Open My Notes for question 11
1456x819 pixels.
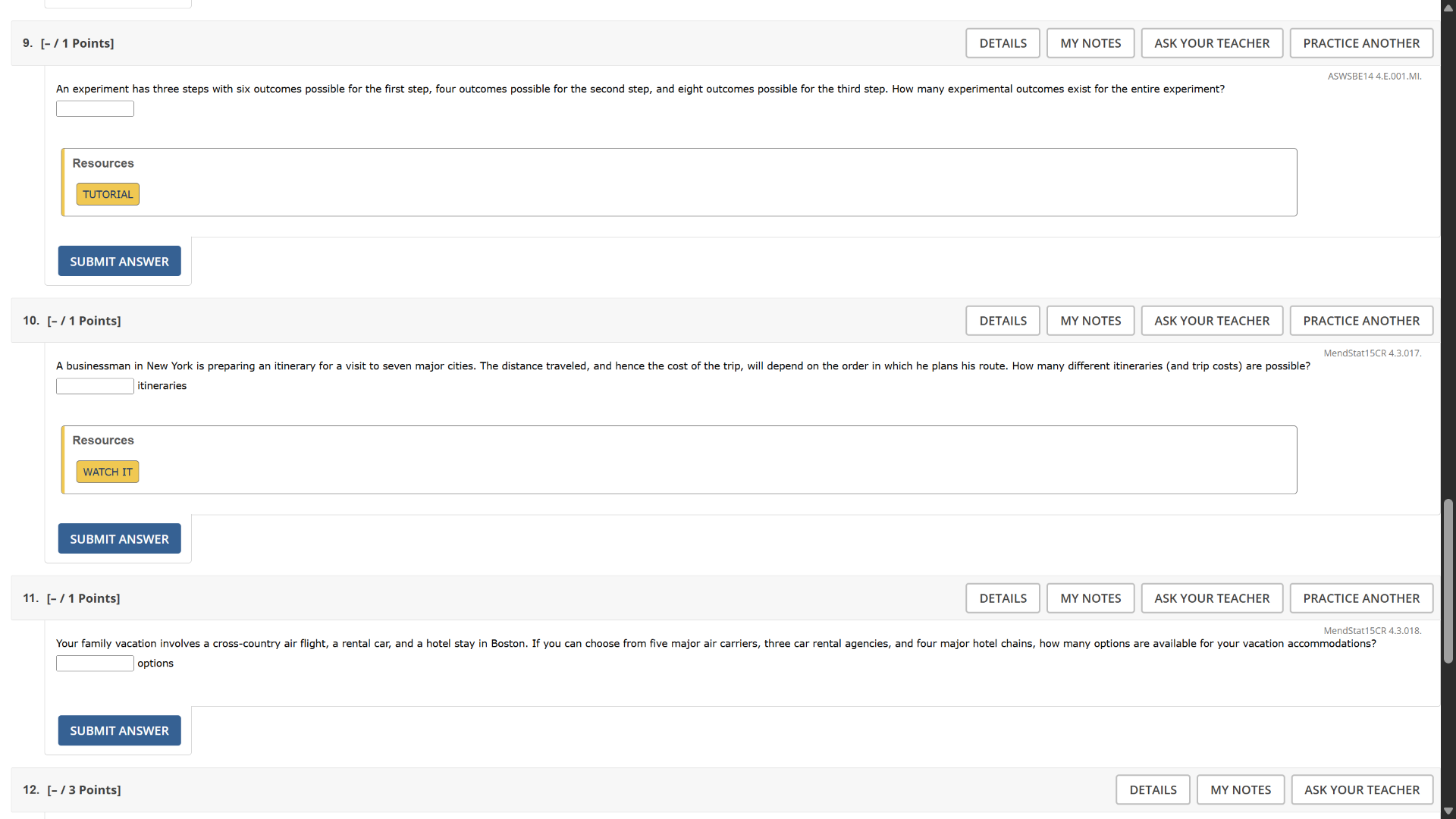1090,598
